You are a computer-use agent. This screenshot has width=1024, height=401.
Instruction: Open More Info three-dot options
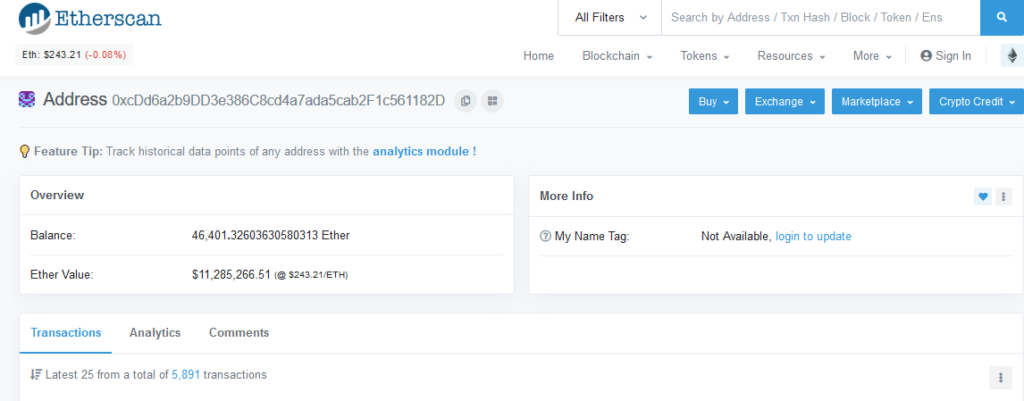tap(1003, 196)
